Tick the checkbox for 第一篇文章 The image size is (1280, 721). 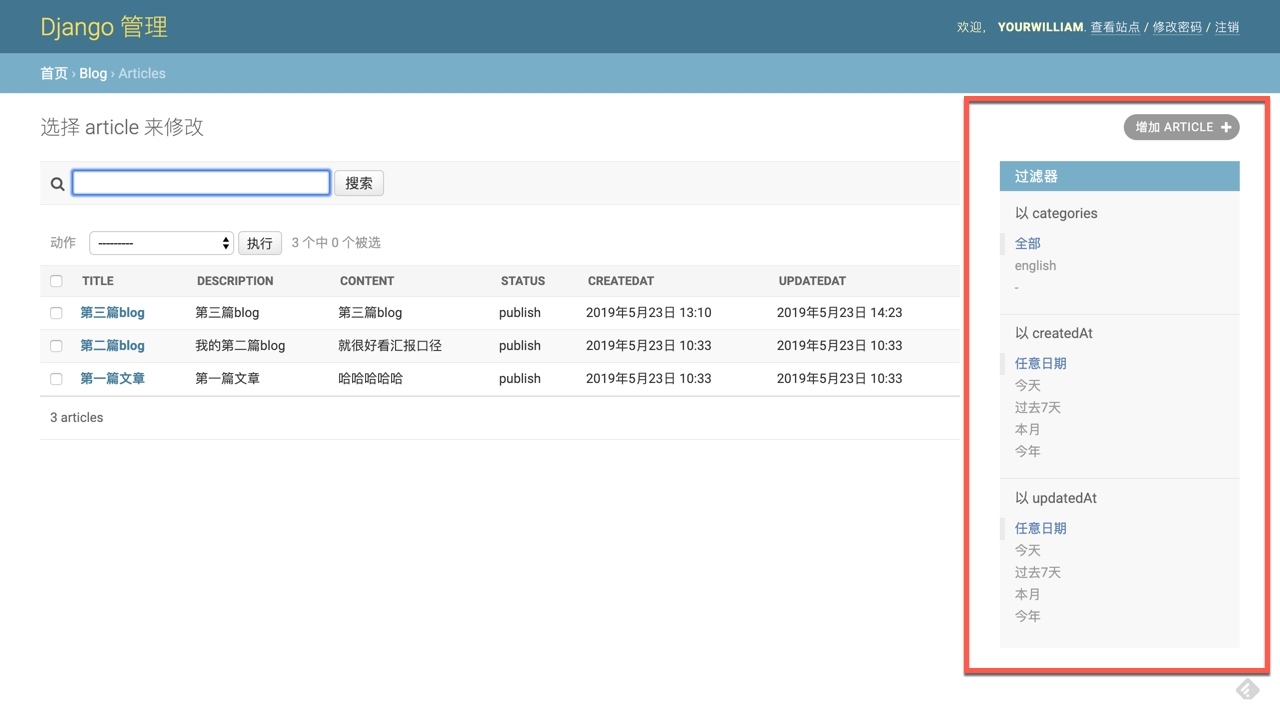pyautogui.click(x=56, y=379)
